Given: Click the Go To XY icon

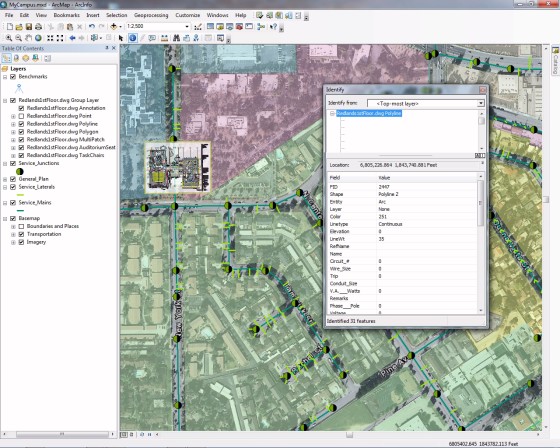Looking at the screenshot, I should pos(196,38).
